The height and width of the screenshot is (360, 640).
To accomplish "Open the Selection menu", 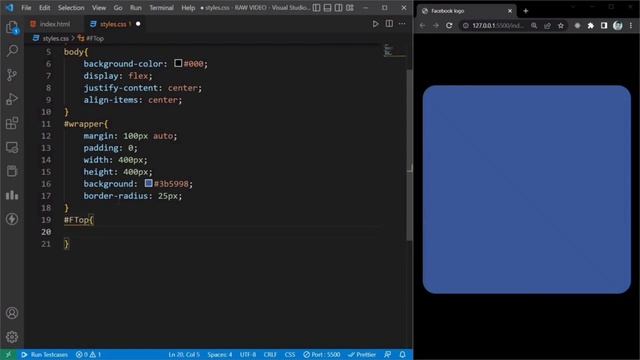I will [x=71, y=8].
